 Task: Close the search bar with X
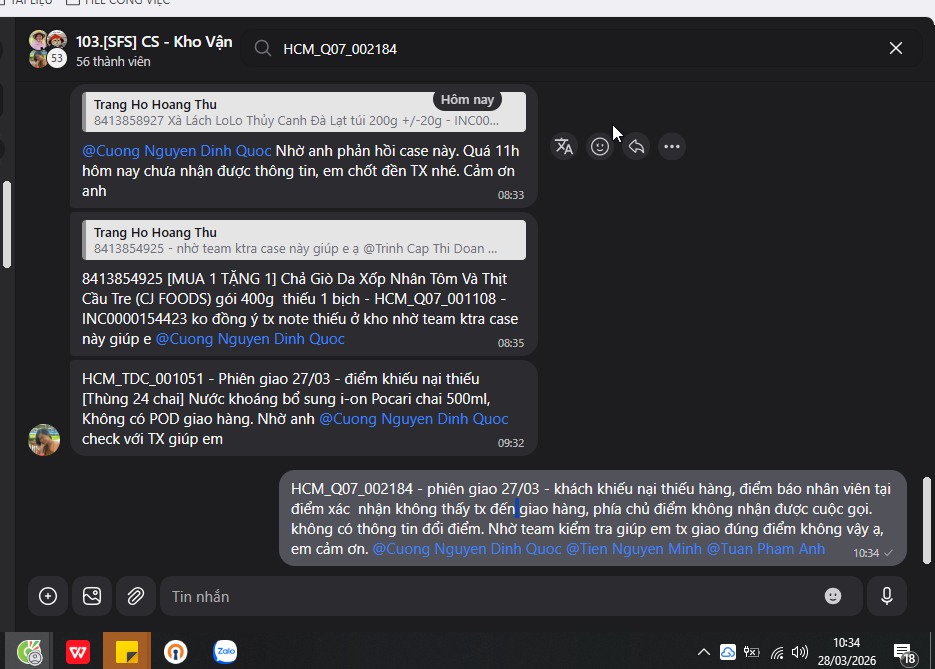tap(896, 48)
